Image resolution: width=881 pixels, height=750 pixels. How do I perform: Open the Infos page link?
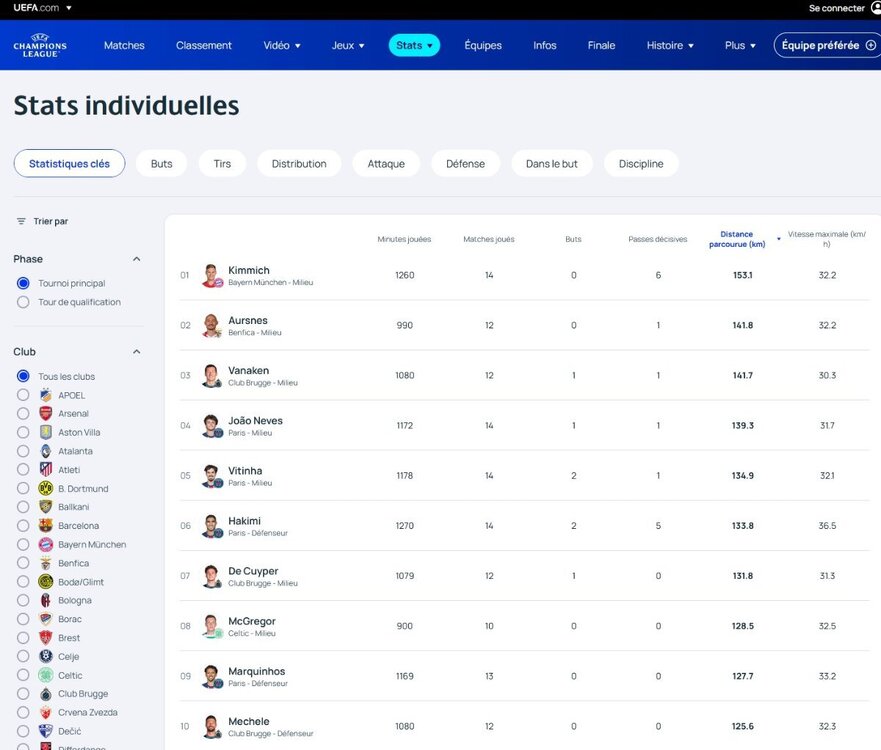click(544, 46)
